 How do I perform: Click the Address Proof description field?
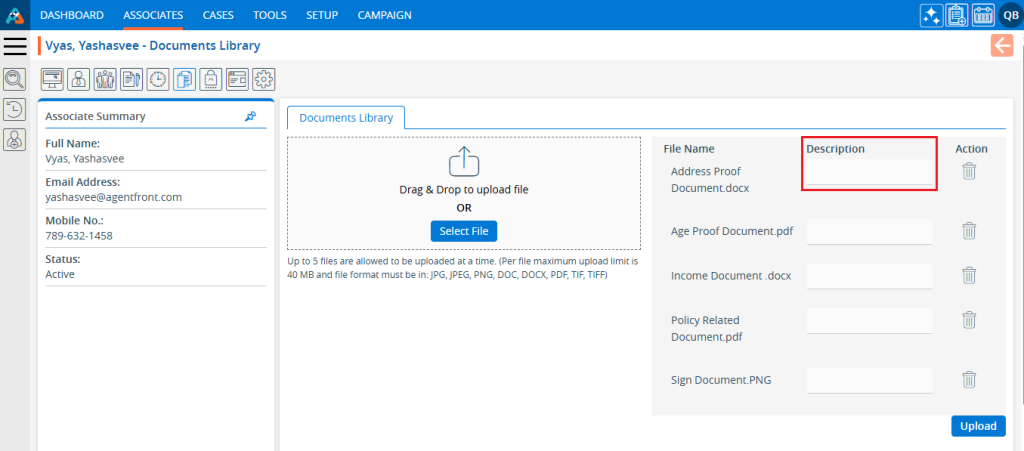coord(869,173)
